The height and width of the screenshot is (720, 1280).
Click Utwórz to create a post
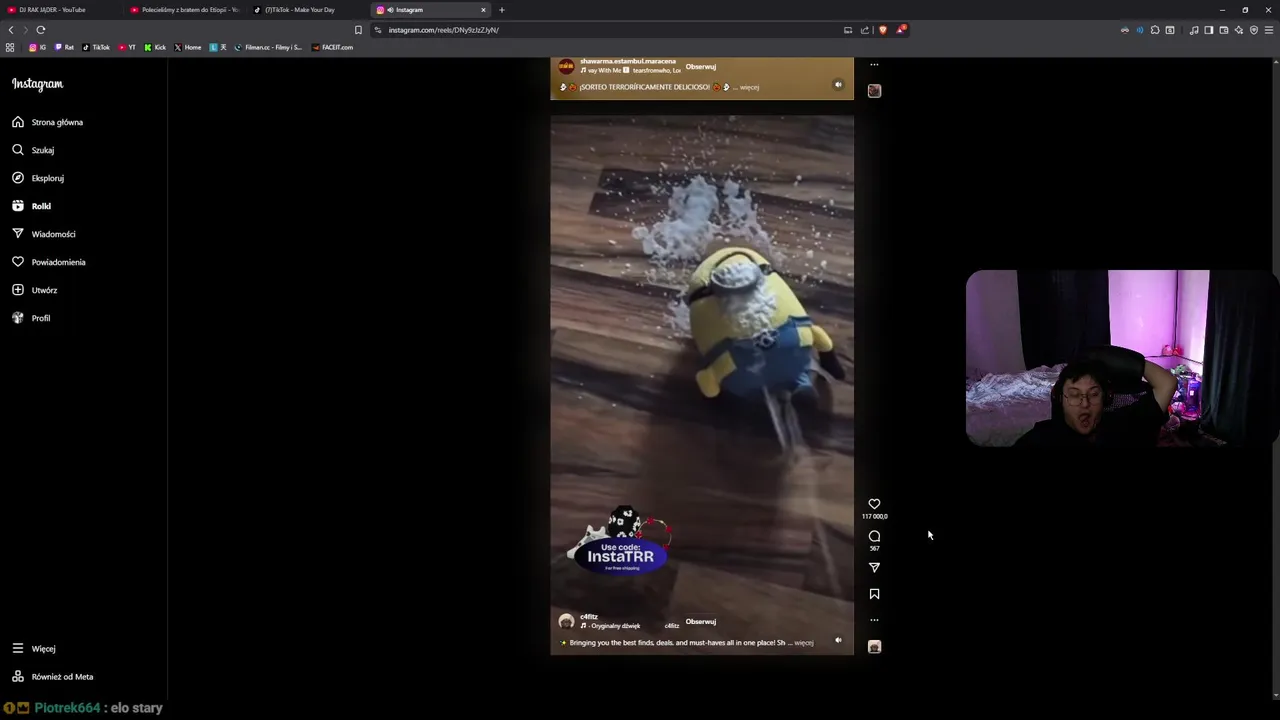(x=35, y=290)
